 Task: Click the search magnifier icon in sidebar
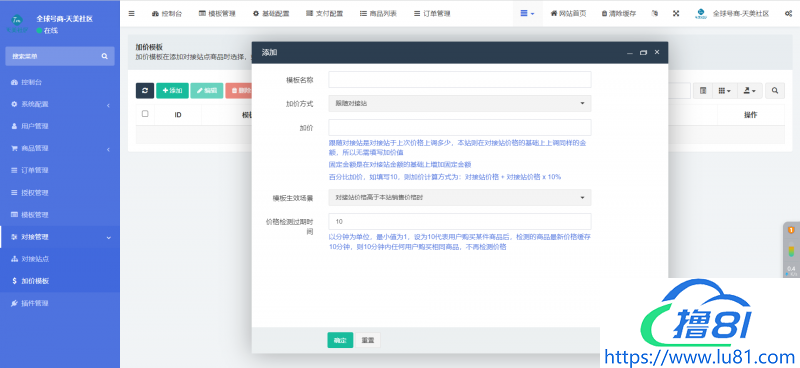pyautogui.click(x=105, y=56)
